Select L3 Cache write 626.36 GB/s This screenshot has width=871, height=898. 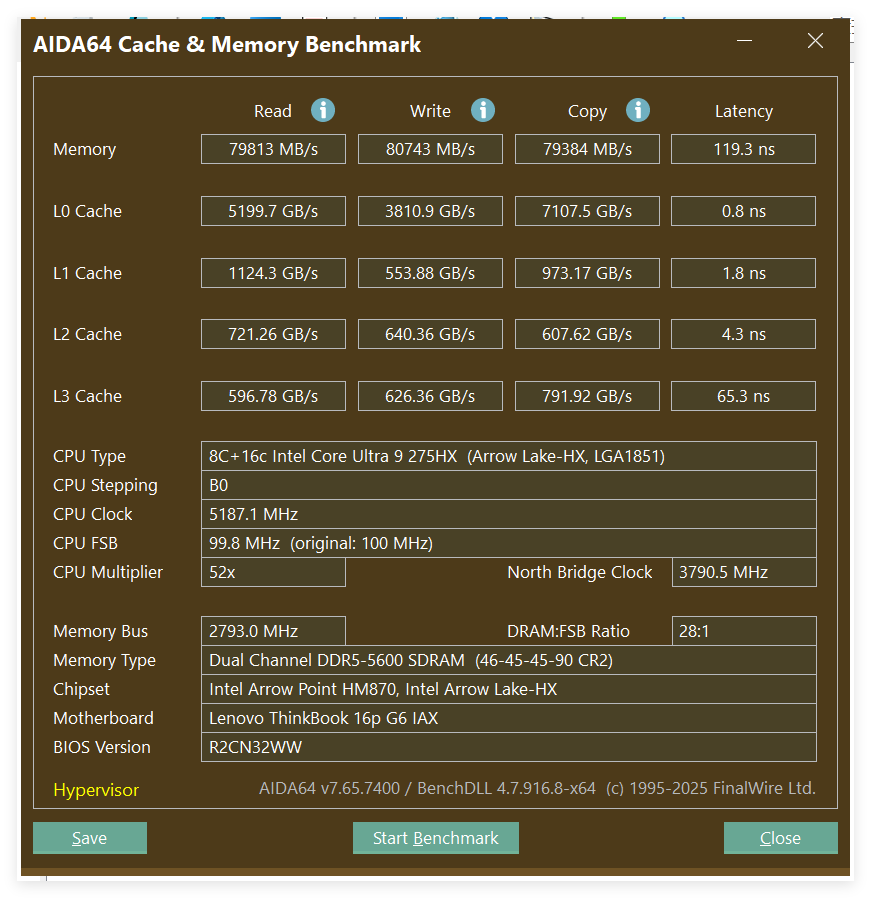point(430,396)
